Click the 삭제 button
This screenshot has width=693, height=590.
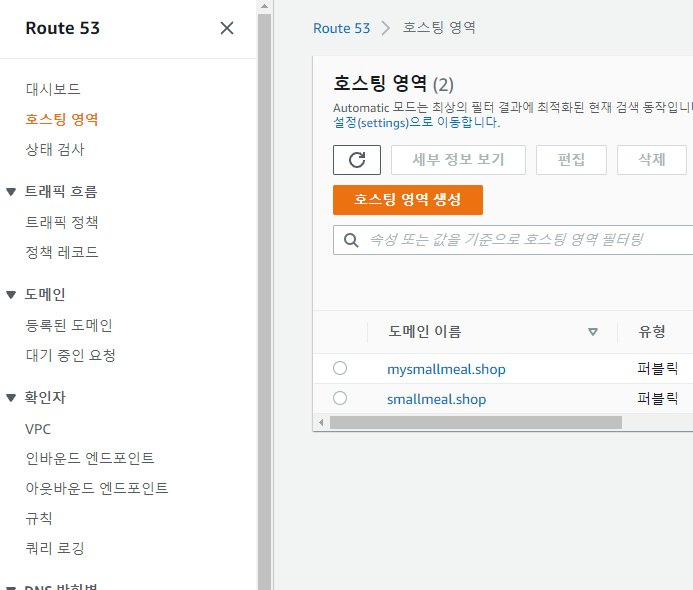(x=651, y=160)
